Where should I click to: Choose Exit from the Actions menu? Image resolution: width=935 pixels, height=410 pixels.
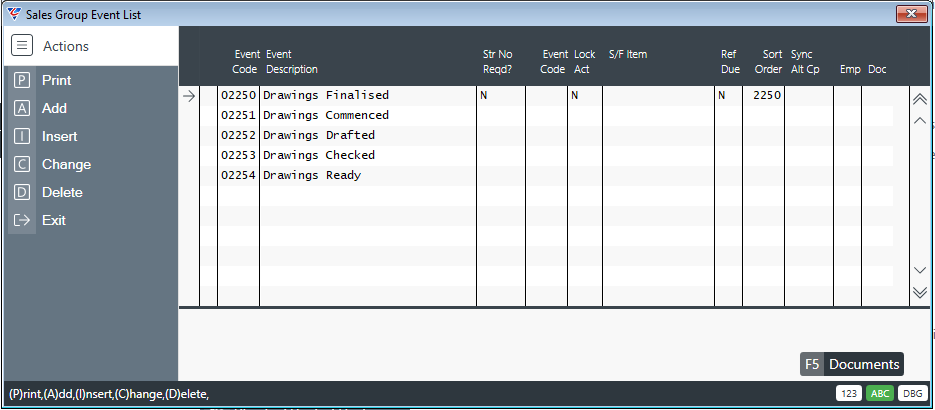tap(54, 220)
